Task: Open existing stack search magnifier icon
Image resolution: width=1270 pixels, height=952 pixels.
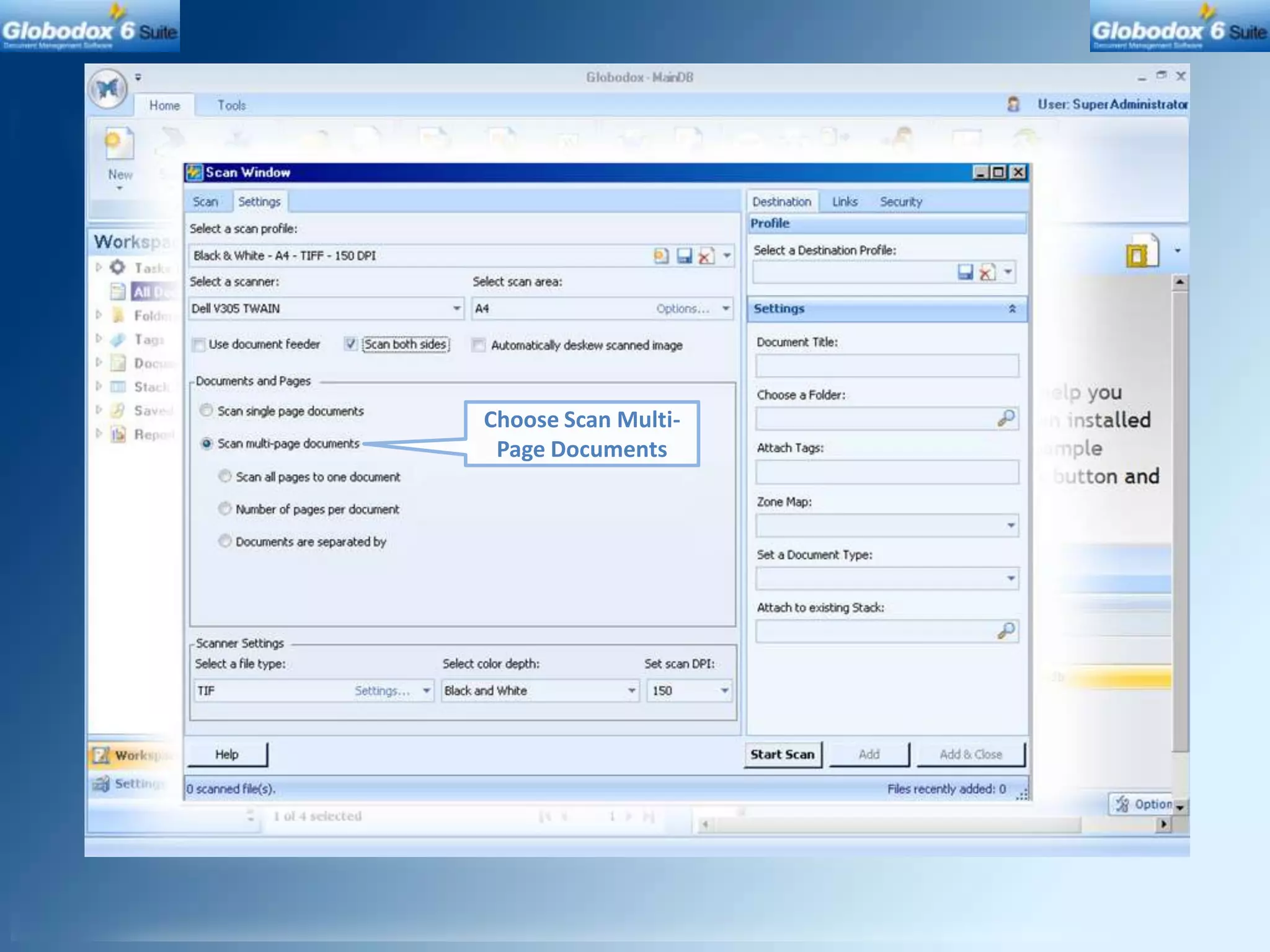Action: [x=1006, y=631]
